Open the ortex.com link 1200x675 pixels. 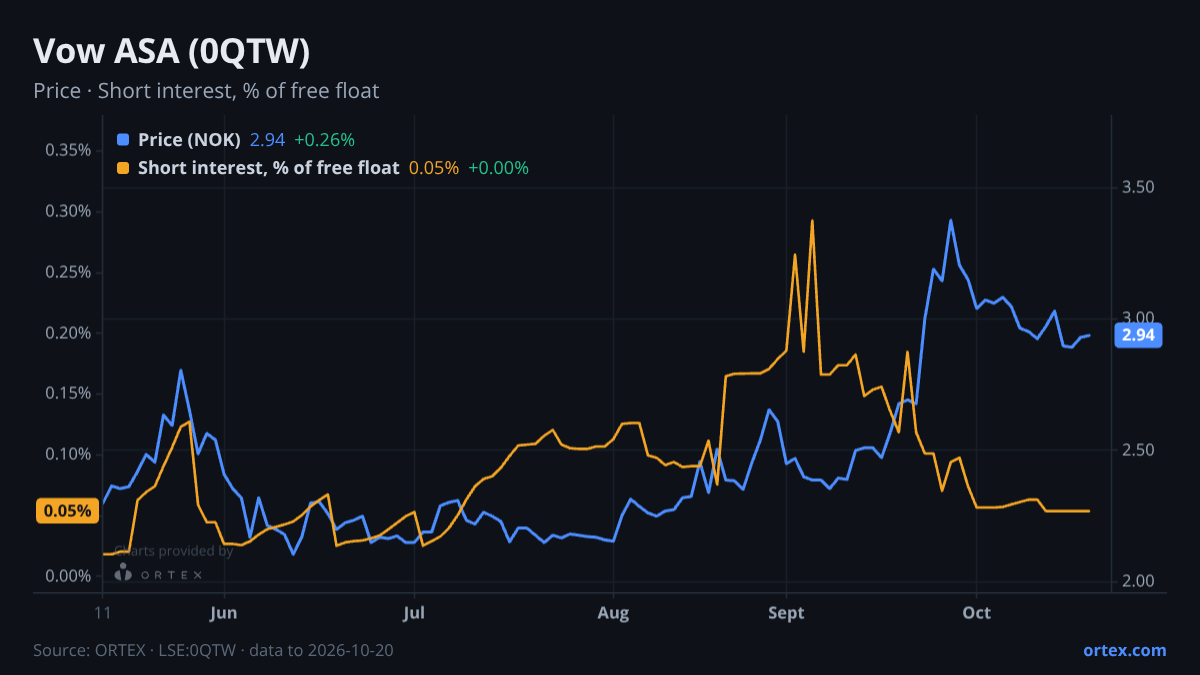pyautogui.click(x=1124, y=650)
